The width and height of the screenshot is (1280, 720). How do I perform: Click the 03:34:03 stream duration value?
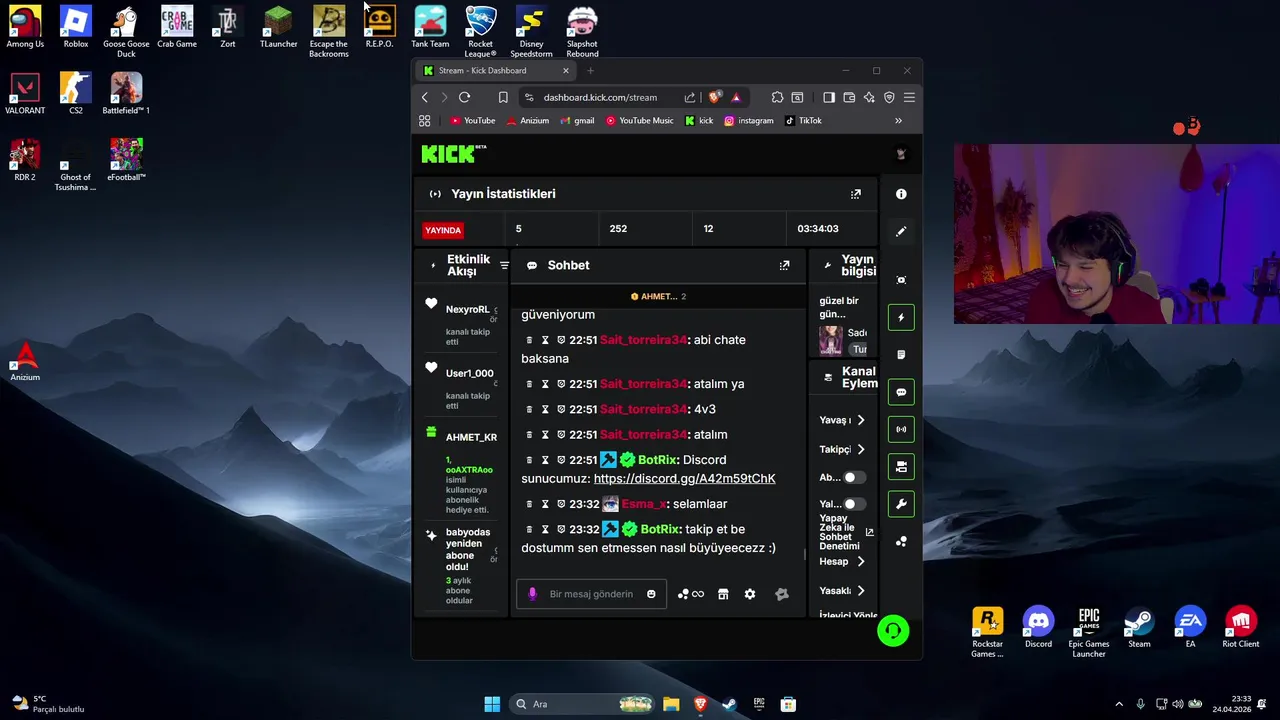tap(818, 229)
